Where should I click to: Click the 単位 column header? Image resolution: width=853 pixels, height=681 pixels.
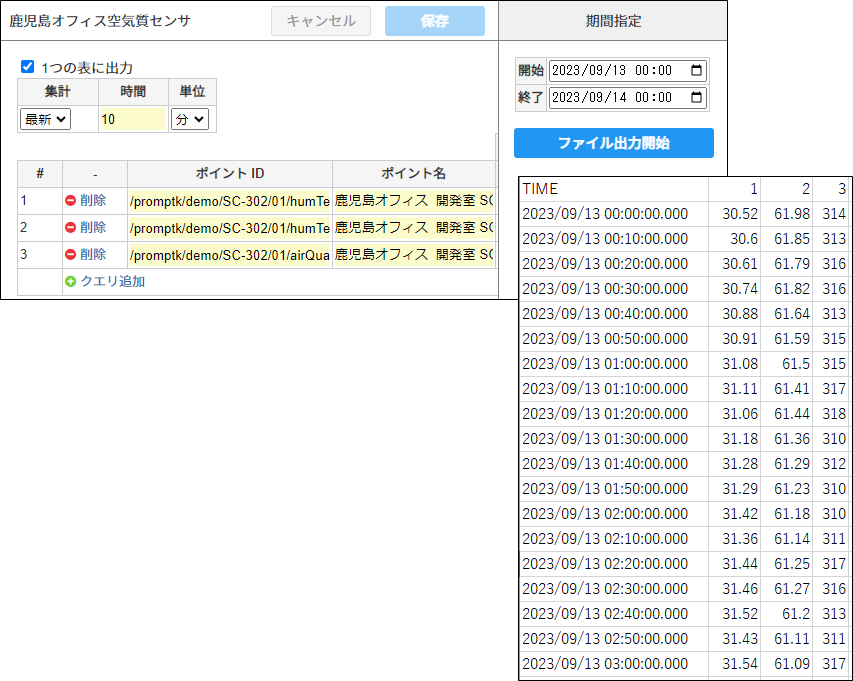[193, 91]
